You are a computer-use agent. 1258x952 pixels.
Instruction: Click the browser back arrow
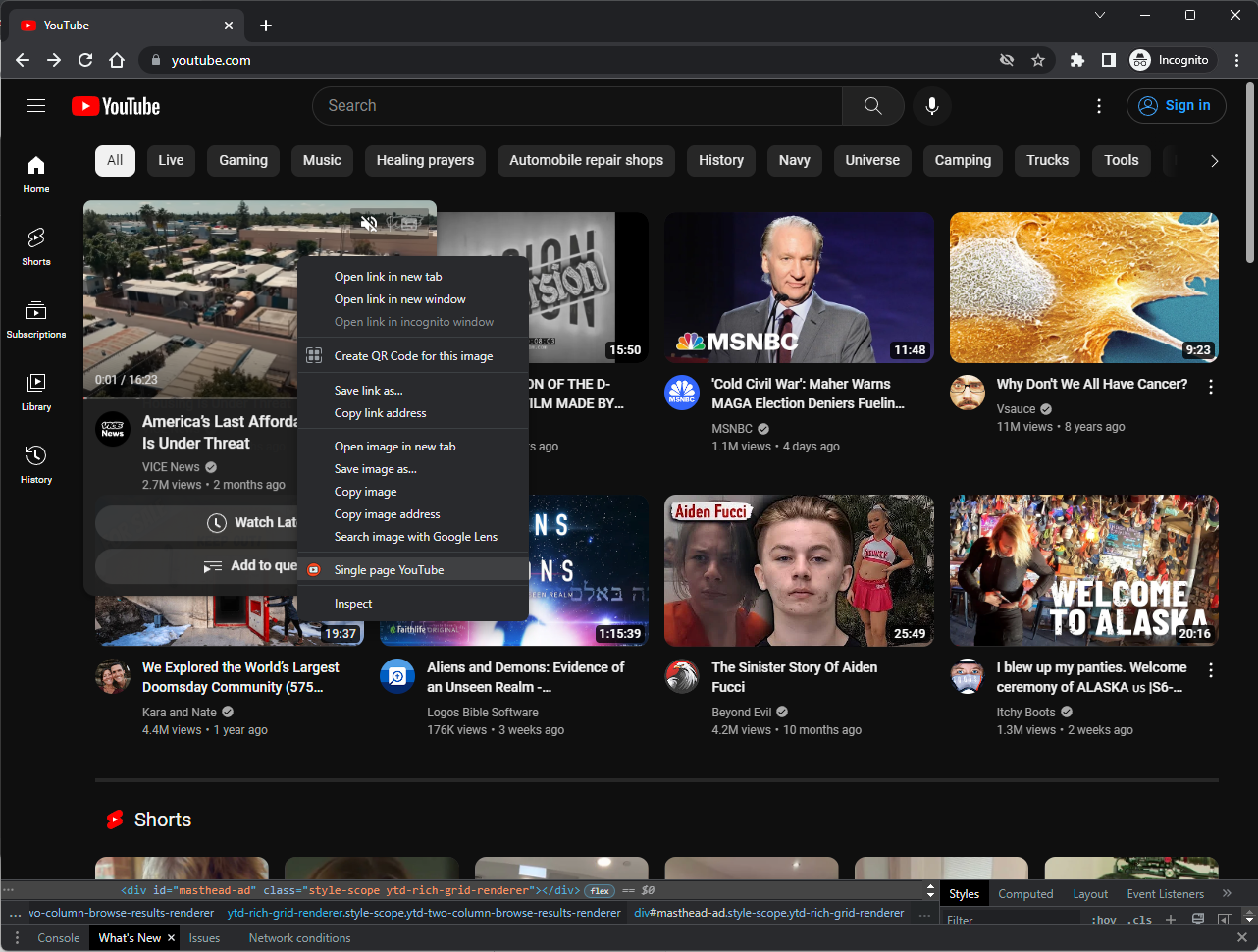click(23, 60)
